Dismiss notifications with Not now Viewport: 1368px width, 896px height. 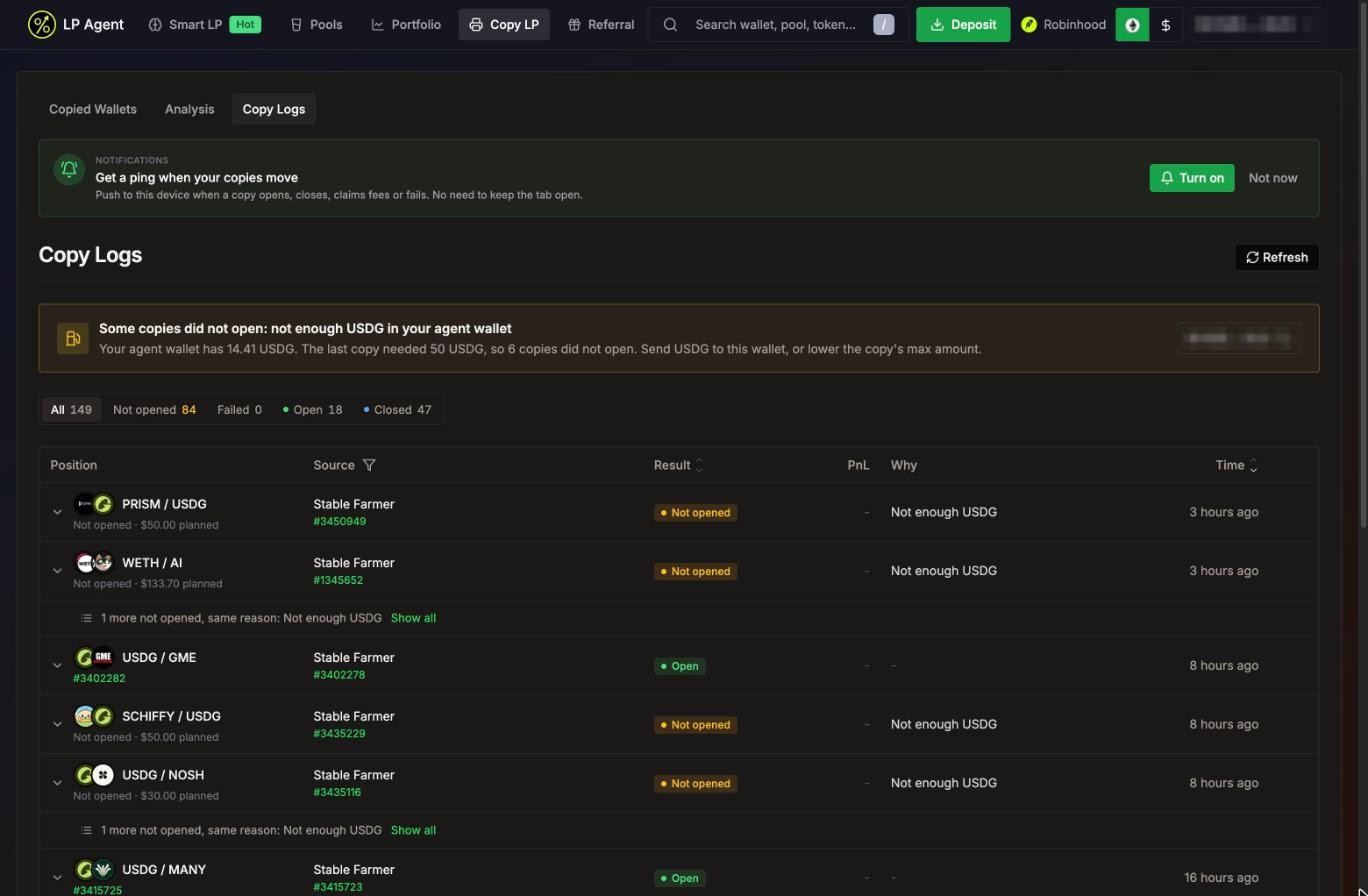pyautogui.click(x=1273, y=178)
